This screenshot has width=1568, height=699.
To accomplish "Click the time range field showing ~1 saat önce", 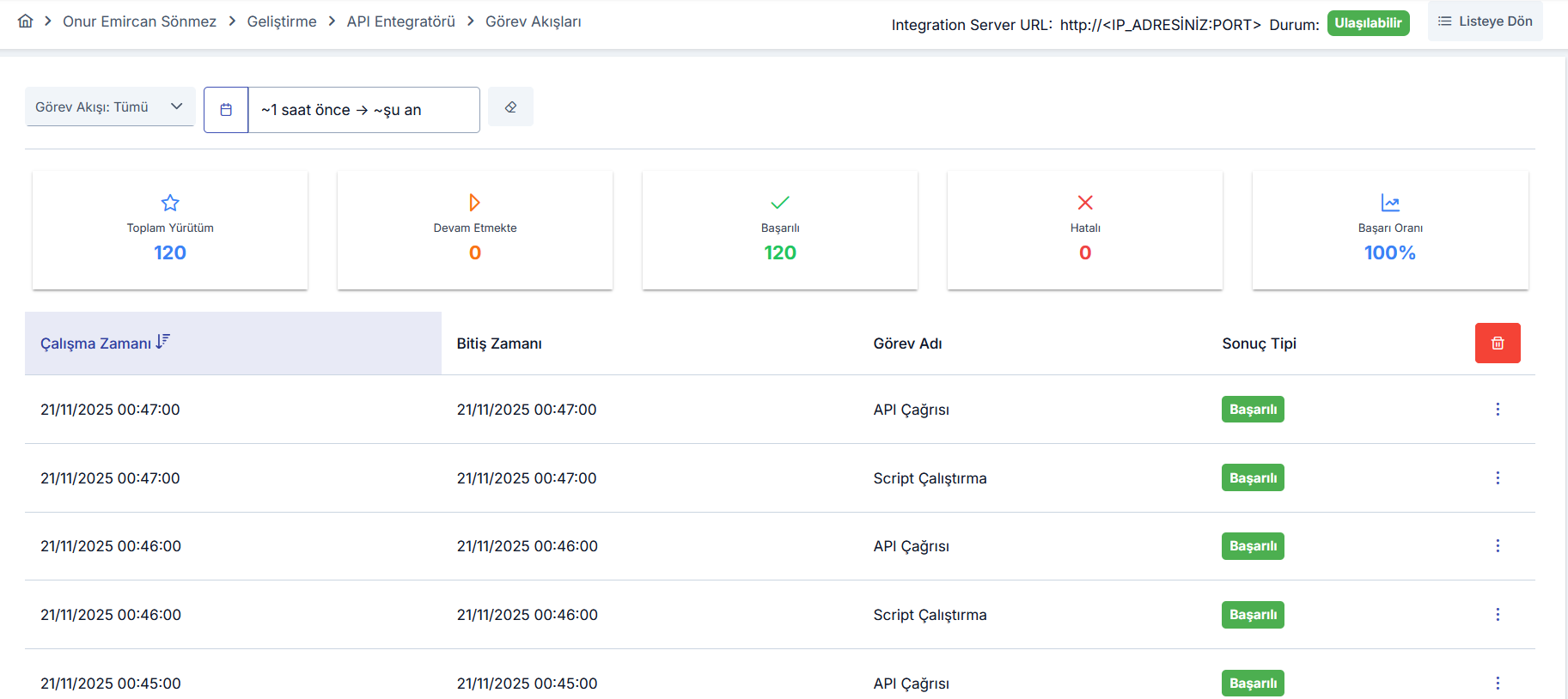I will click(x=363, y=110).
